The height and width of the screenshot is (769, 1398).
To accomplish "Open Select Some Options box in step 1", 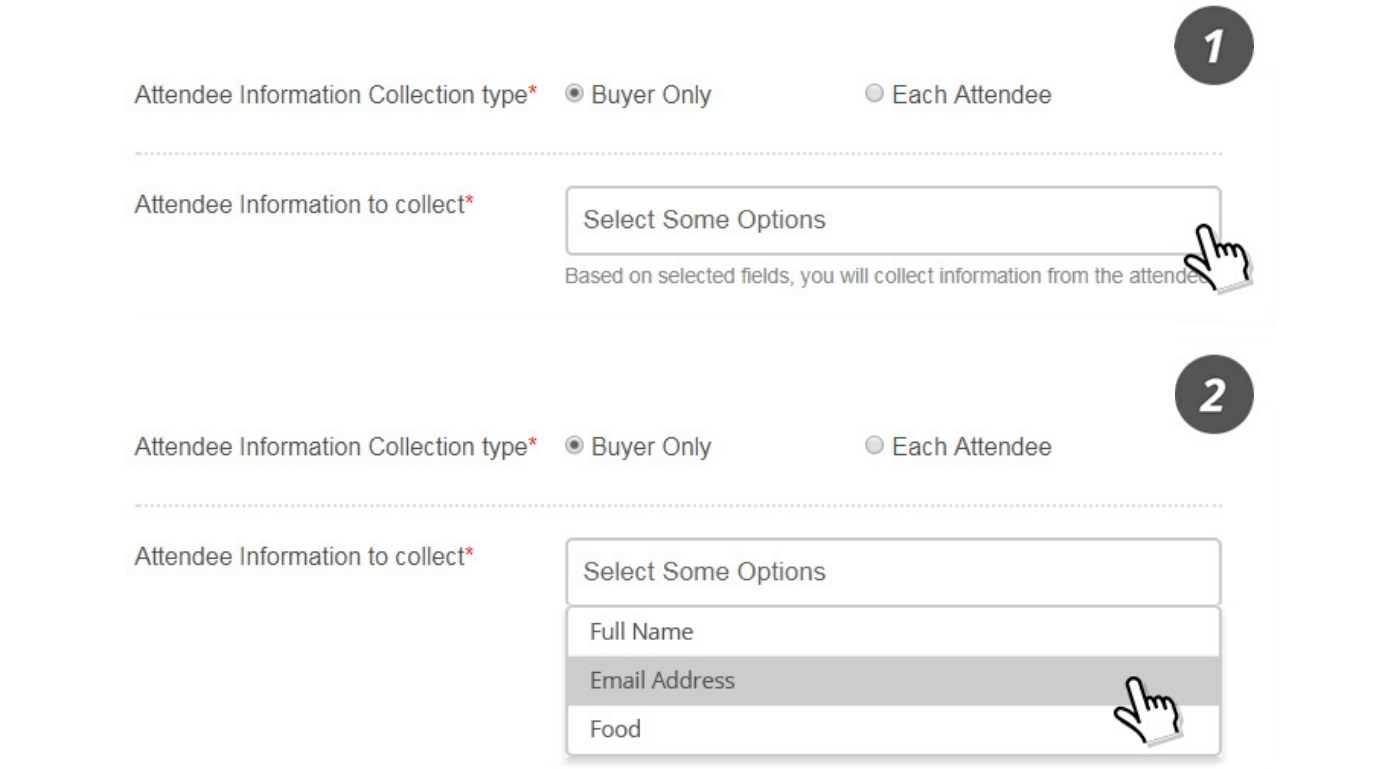I will 893,220.
